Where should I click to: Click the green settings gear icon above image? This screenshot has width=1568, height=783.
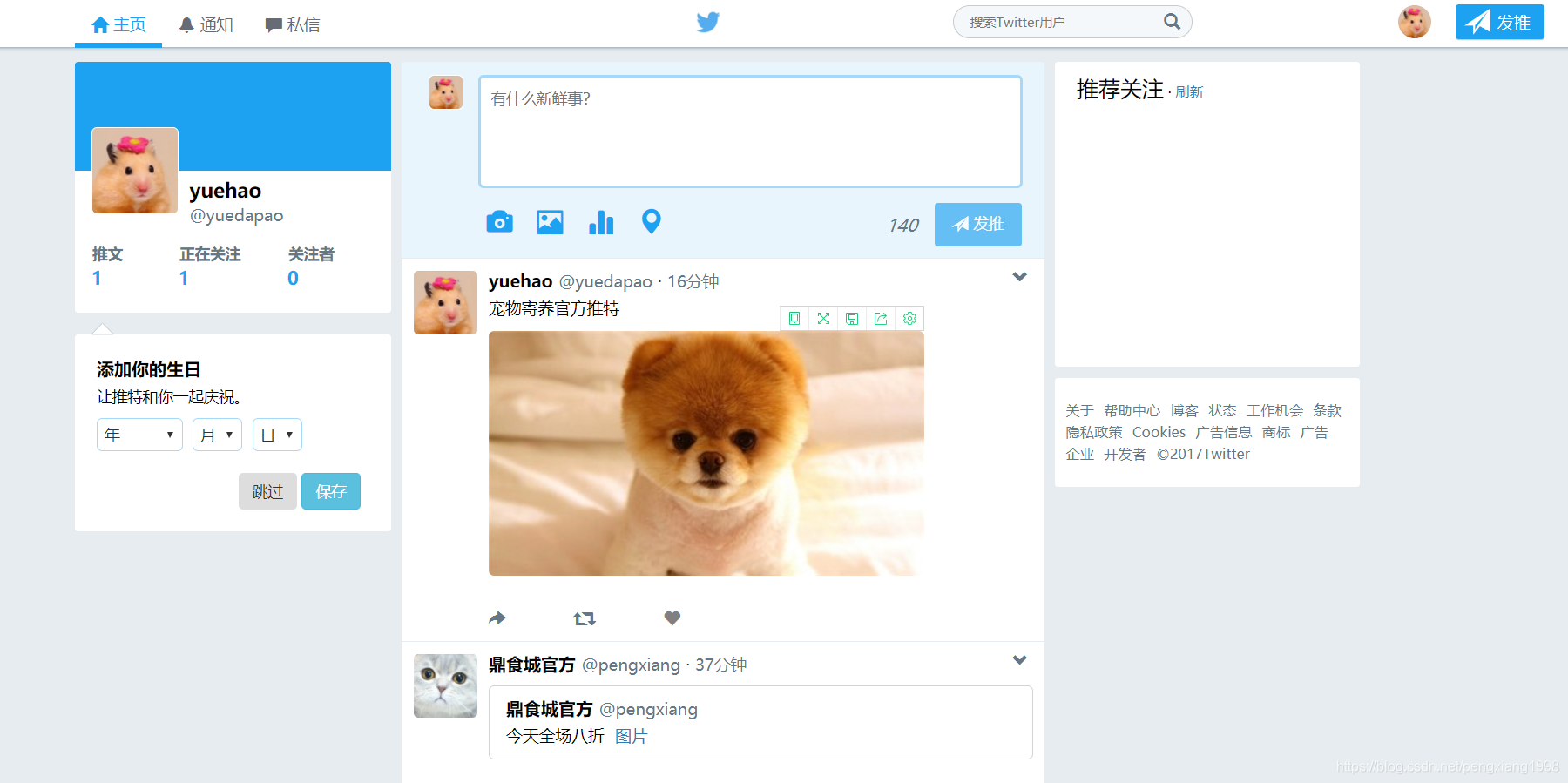[x=909, y=319]
